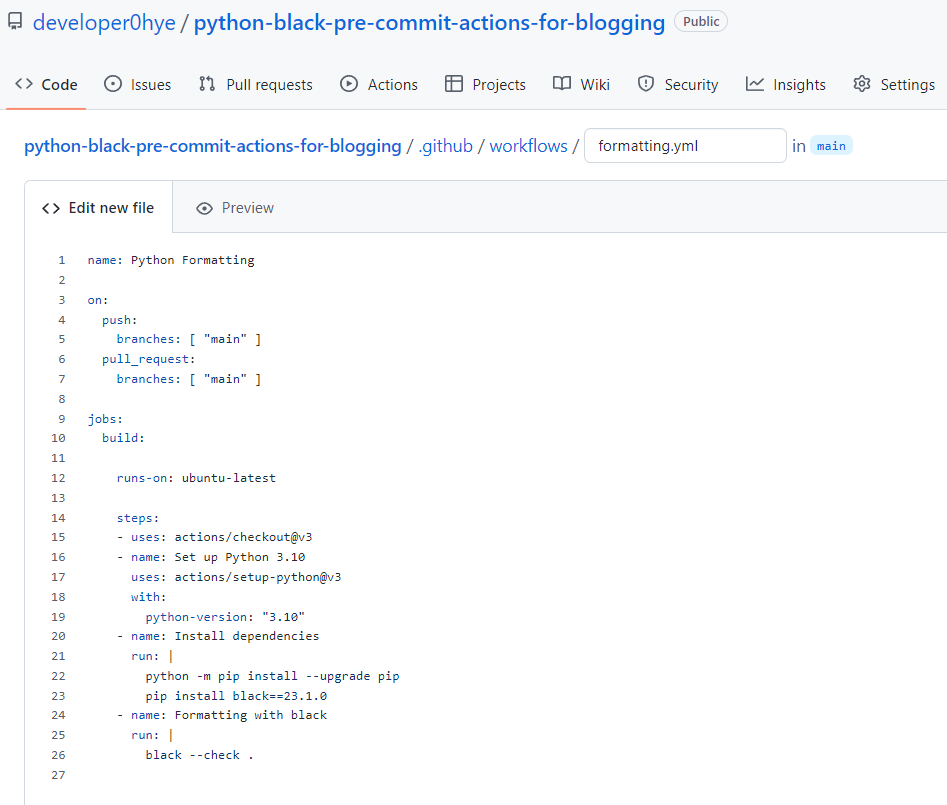The image size is (947, 805).
Task: Click the Security shield icon
Action: point(646,84)
